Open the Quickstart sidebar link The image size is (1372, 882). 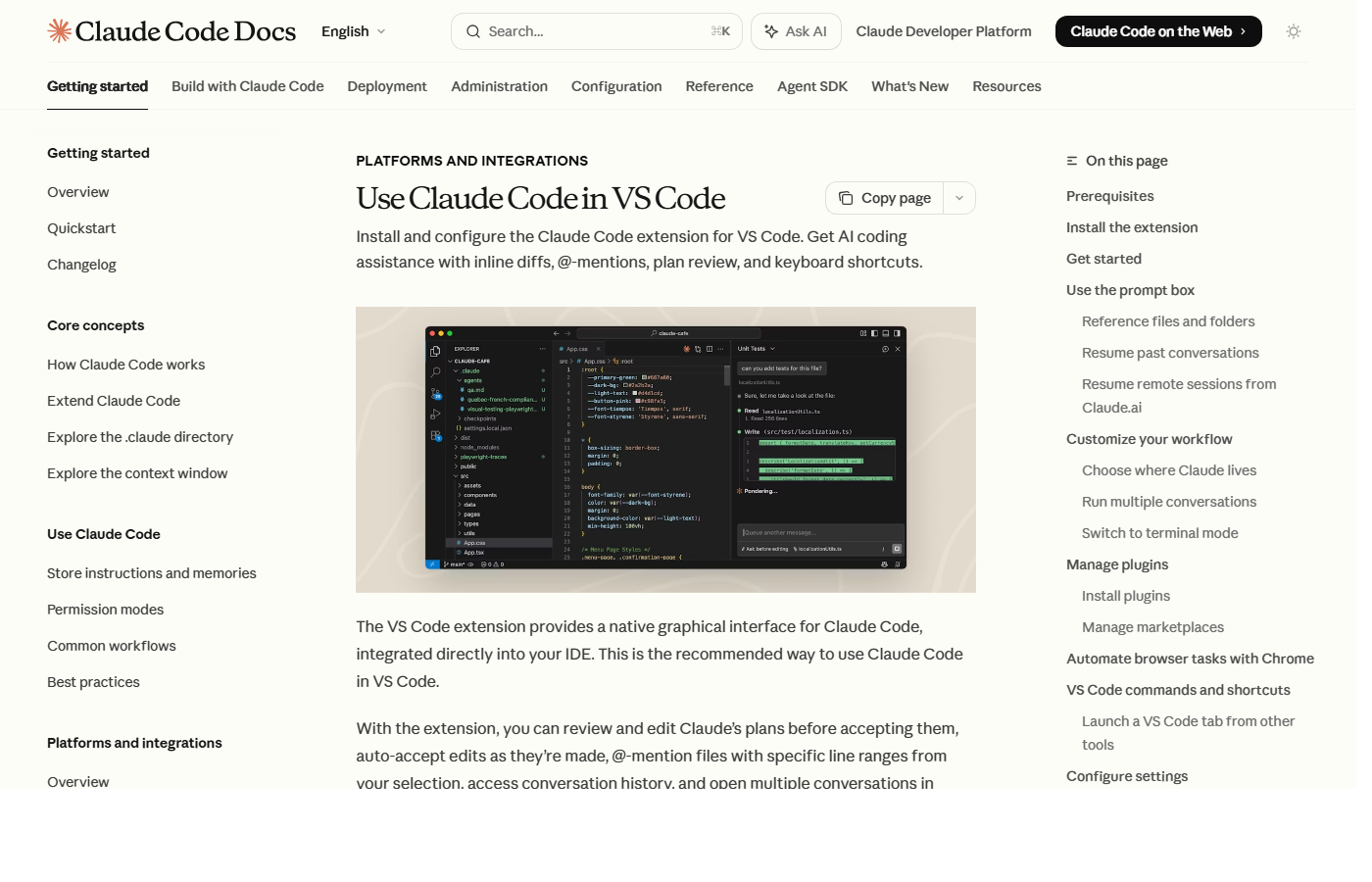point(81,228)
